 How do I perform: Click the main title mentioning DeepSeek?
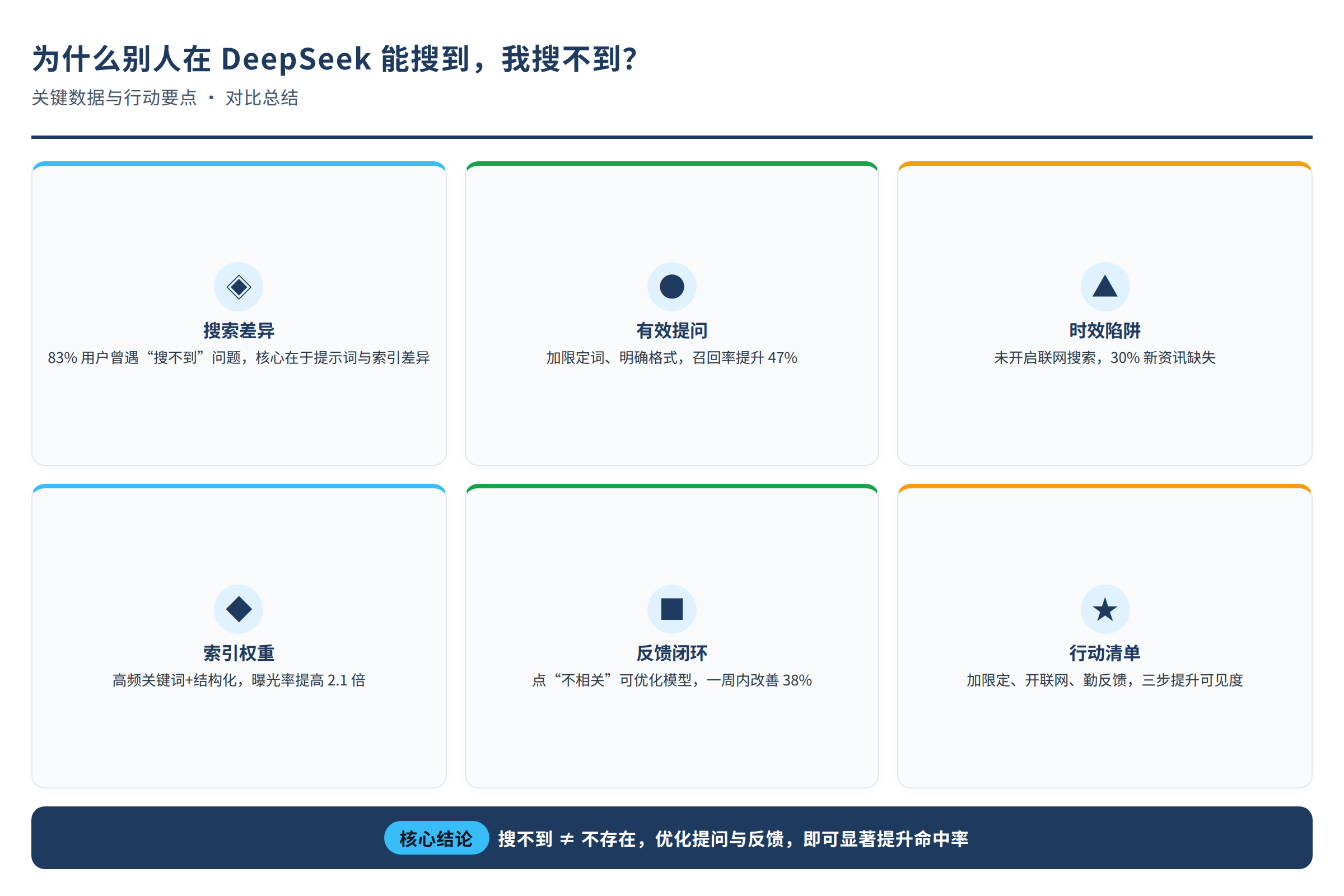[x=335, y=59]
